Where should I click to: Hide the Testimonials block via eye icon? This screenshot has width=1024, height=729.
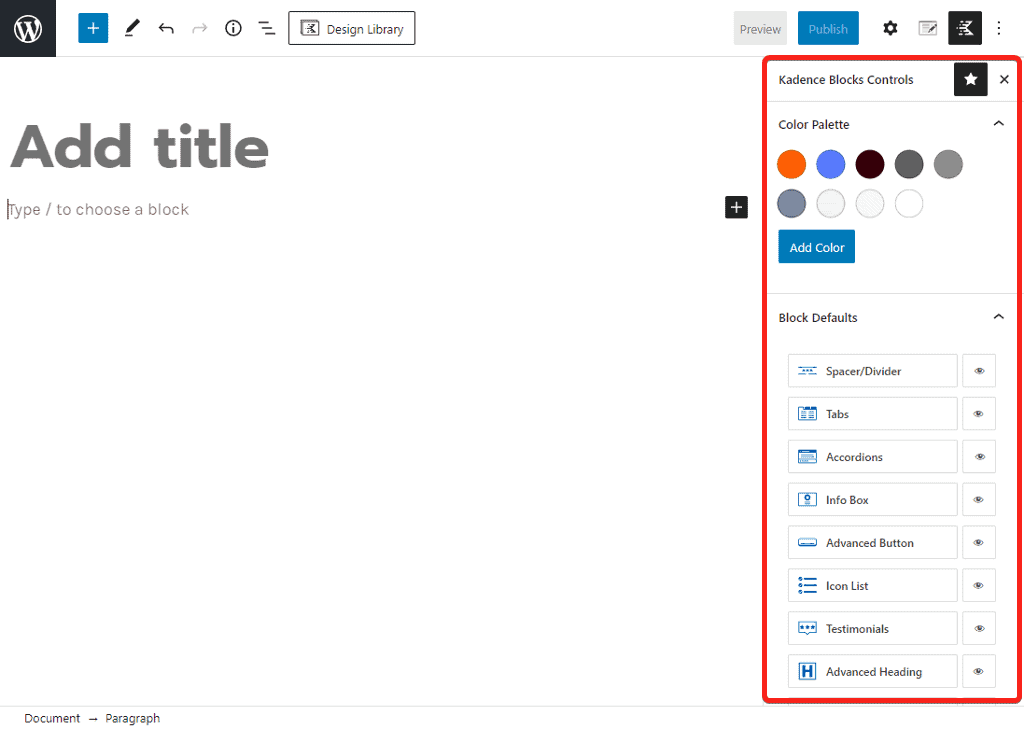point(979,629)
